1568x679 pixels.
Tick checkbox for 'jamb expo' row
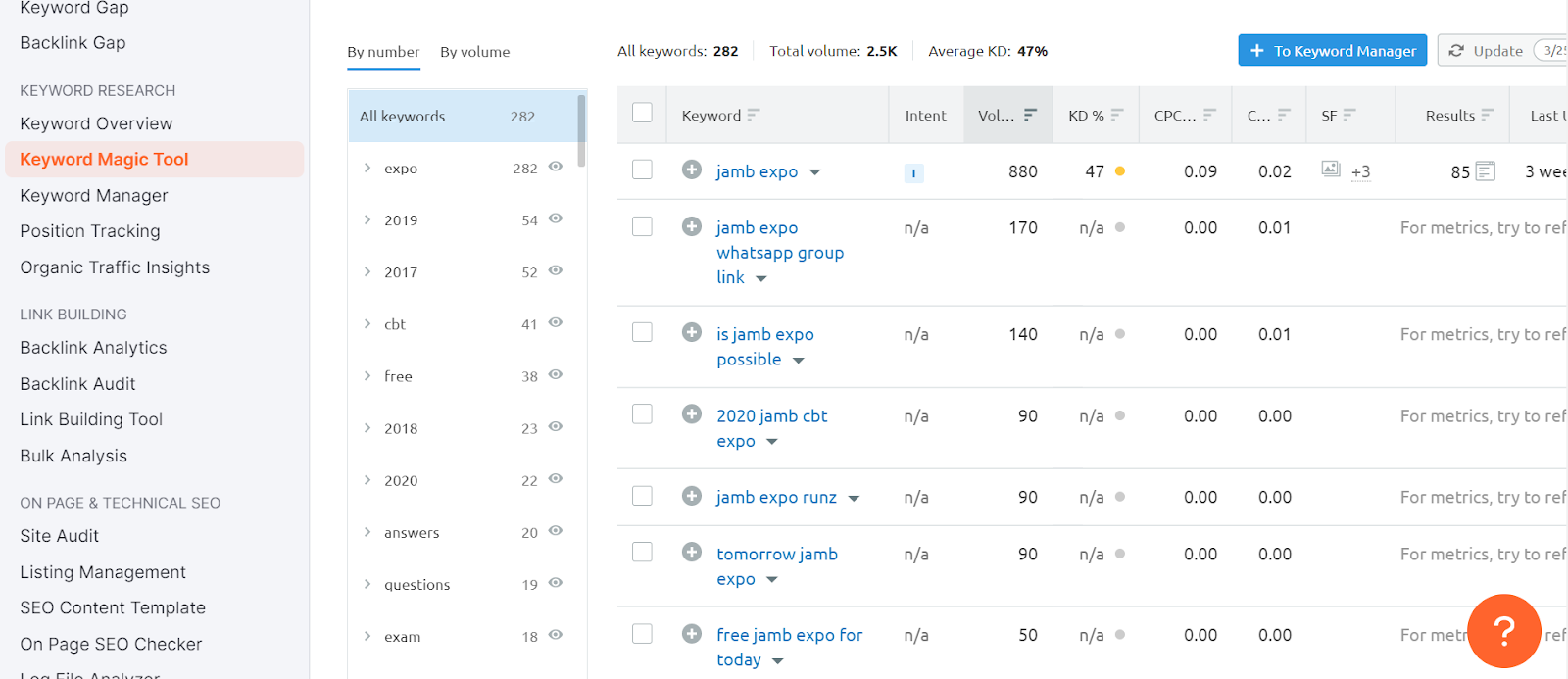click(642, 170)
